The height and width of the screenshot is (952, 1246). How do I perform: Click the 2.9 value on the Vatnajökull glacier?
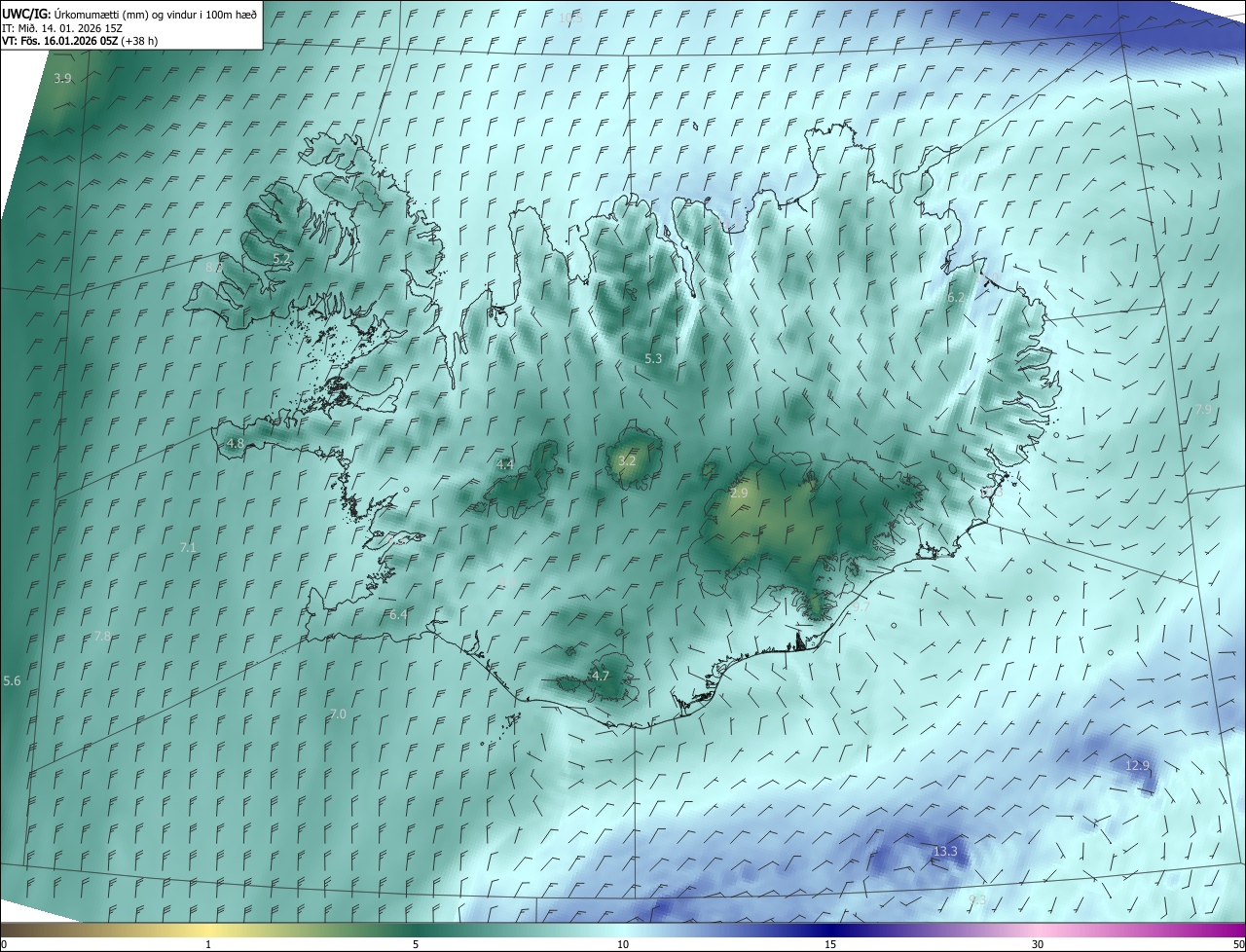point(739,494)
